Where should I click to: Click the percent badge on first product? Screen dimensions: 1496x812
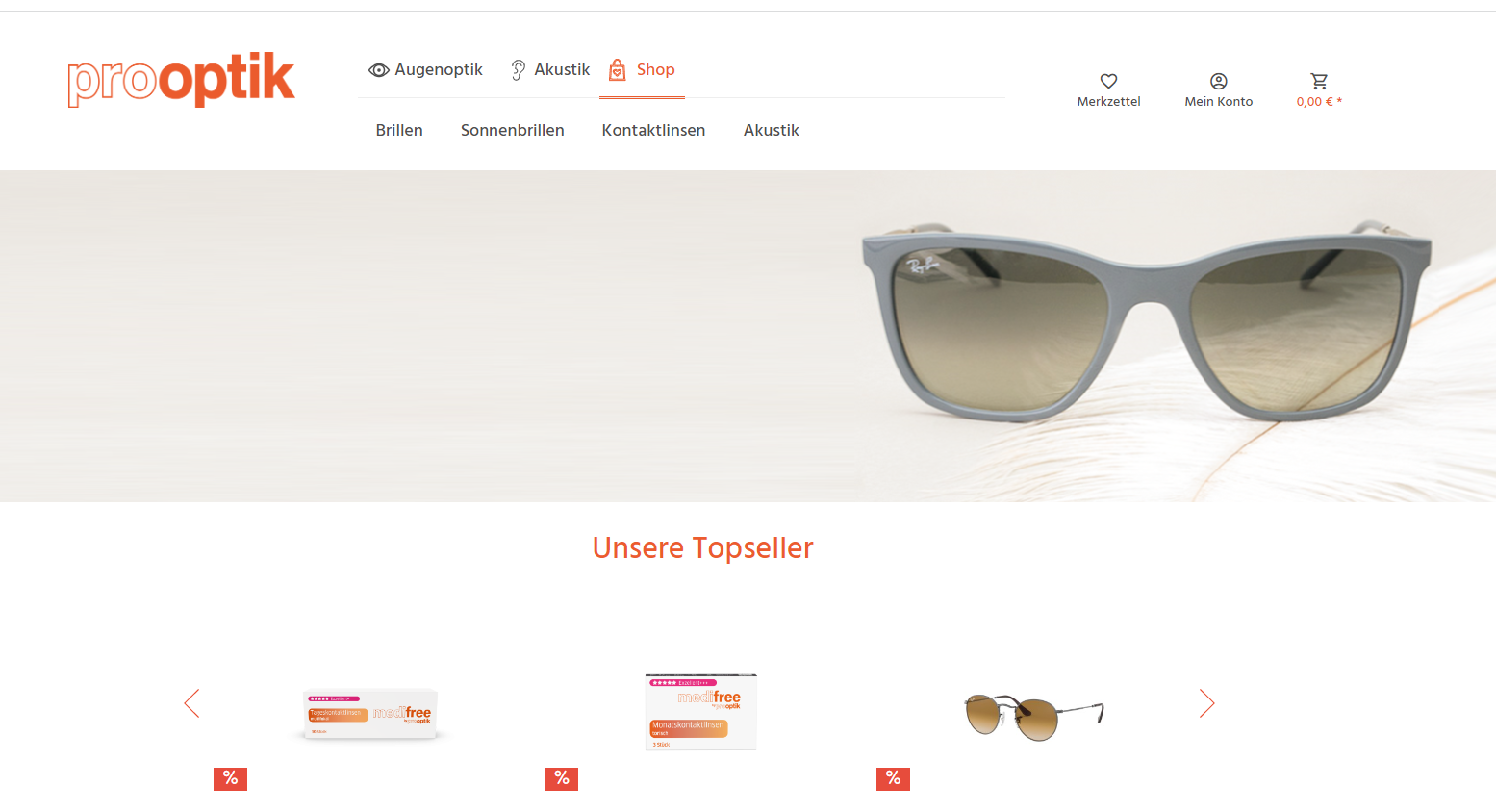click(230, 778)
